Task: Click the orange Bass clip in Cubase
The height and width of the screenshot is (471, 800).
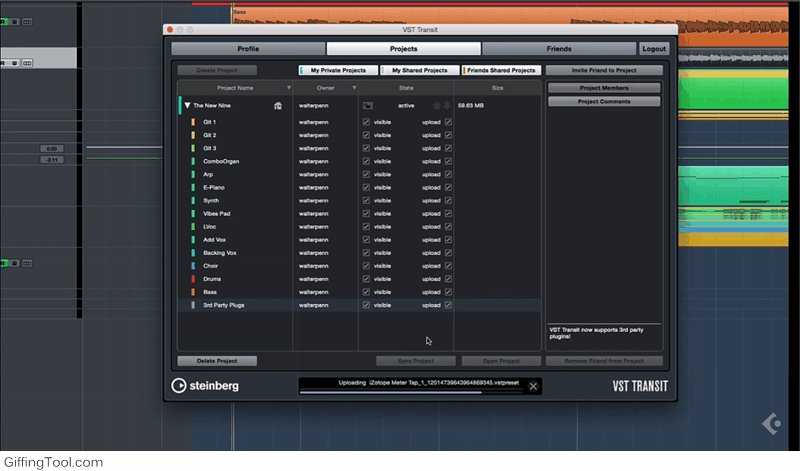Action: tap(510, 15)
